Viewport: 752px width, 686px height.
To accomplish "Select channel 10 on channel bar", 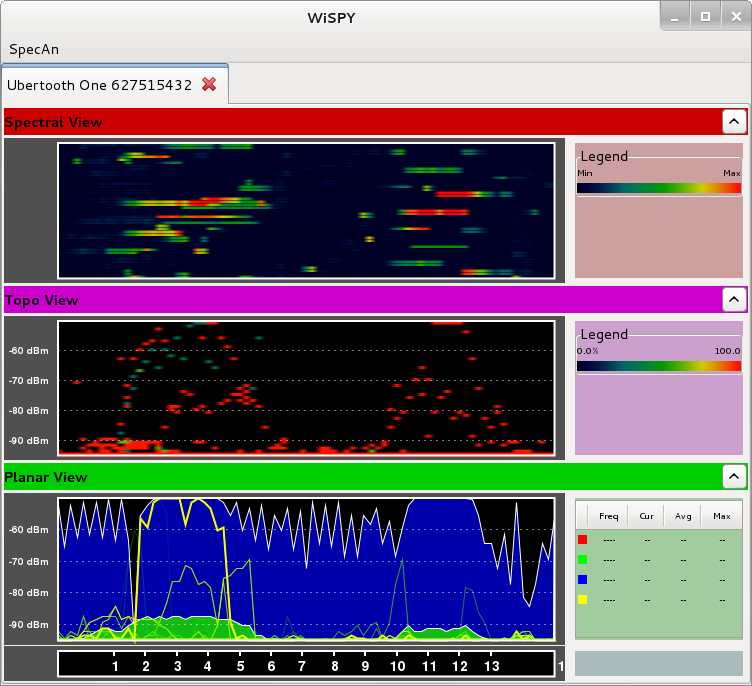I will coord(398,666).
